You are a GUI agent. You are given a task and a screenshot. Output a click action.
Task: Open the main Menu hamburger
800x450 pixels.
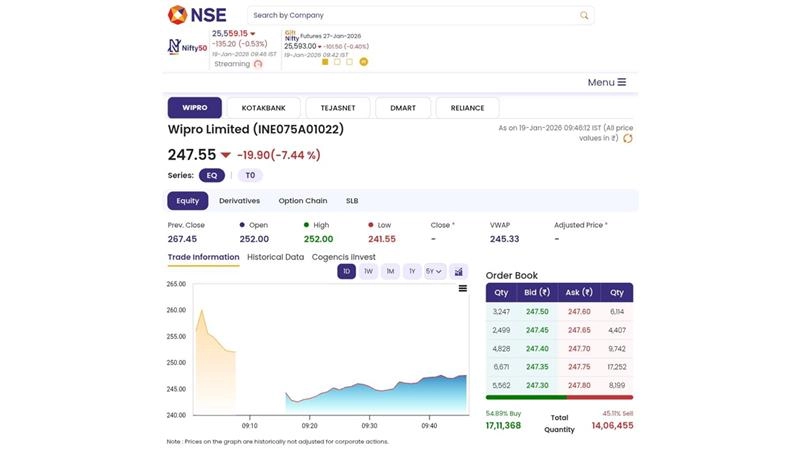[x=607, y=82]
